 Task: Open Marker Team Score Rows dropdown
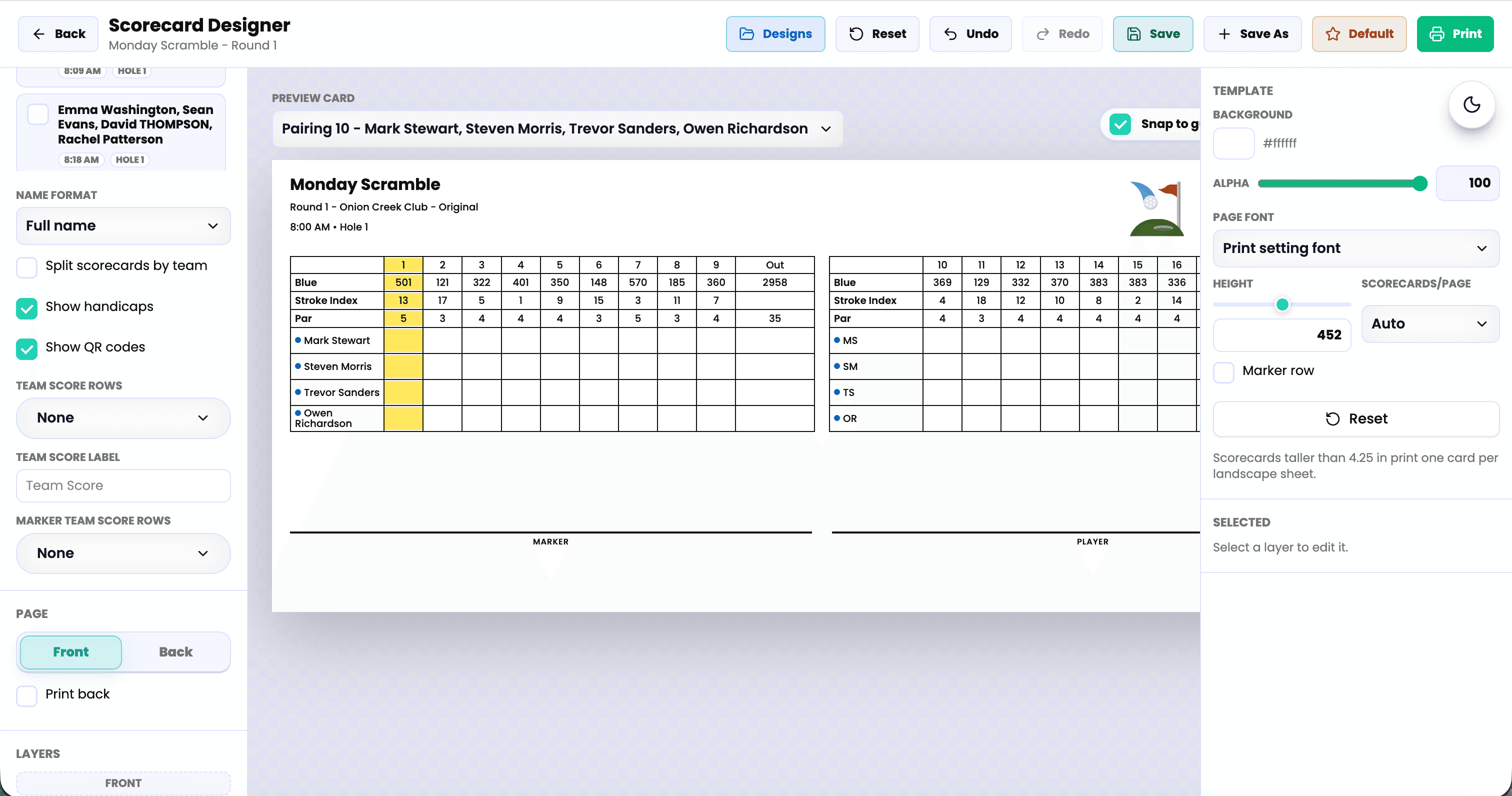coord(123,553)
